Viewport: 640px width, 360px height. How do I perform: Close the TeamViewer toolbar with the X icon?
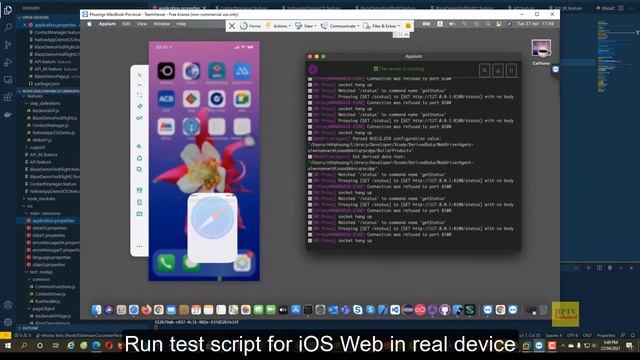[x=232, y=26]
